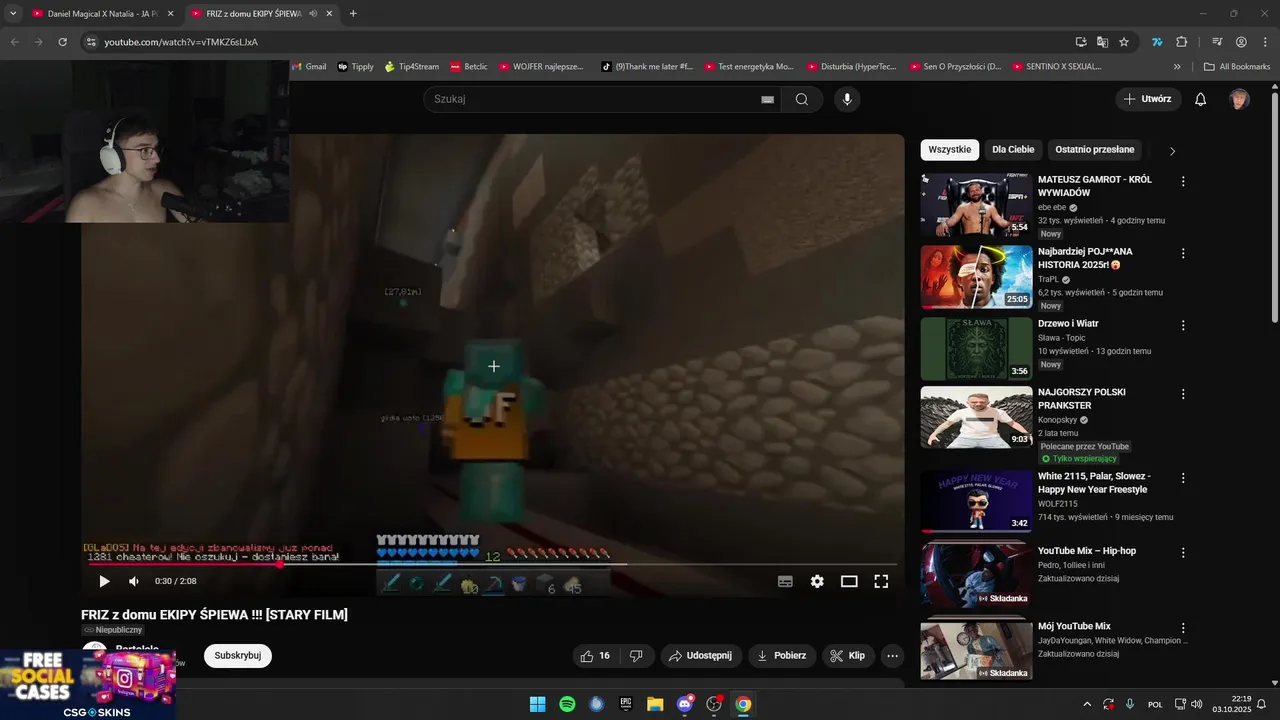Open options for Najbardziej POJ**ANA HISTORIA video
This screenshot has width=1280, height=720.
1183,254
